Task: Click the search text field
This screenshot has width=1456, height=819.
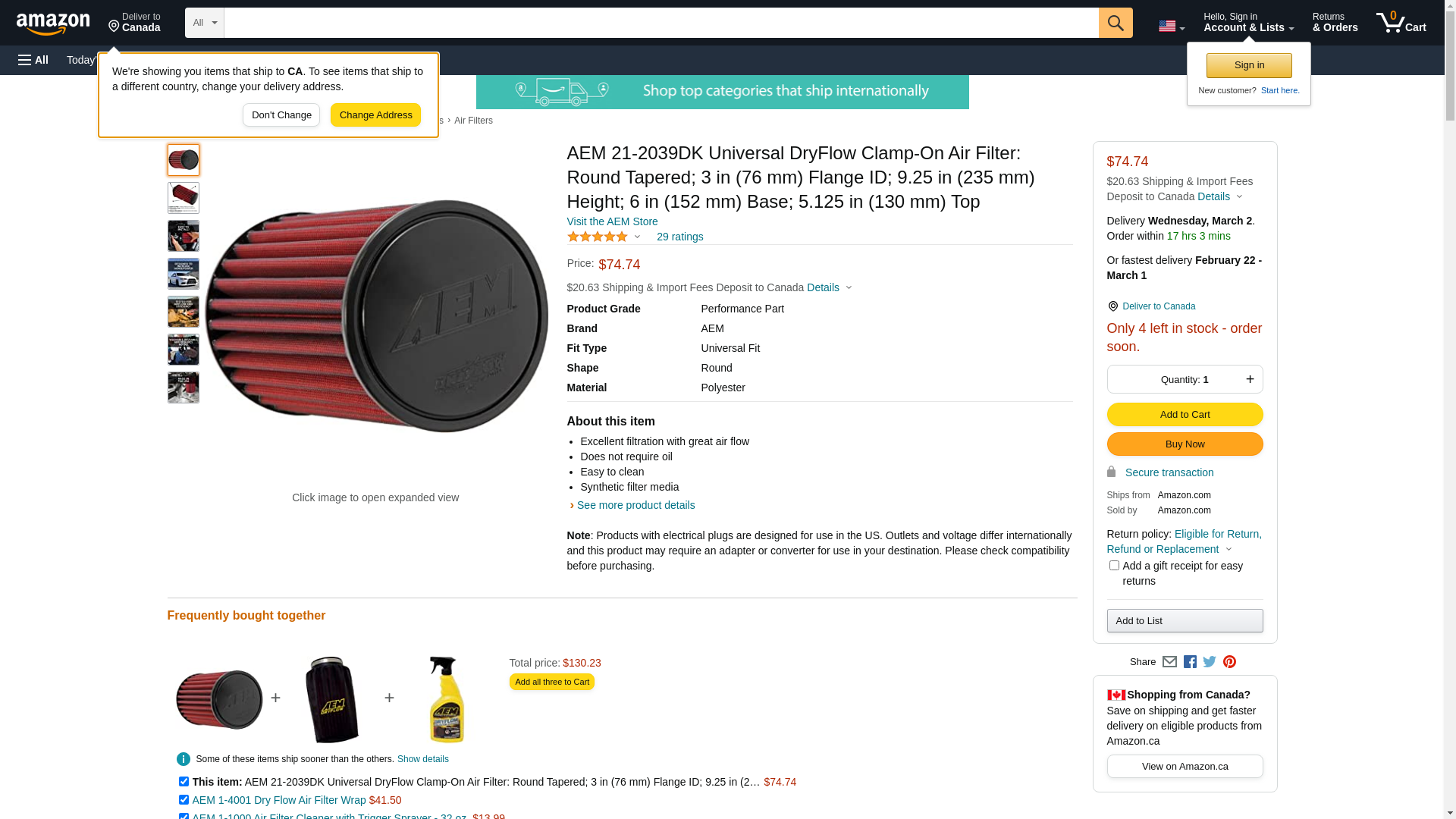Action: click(661, 23)
